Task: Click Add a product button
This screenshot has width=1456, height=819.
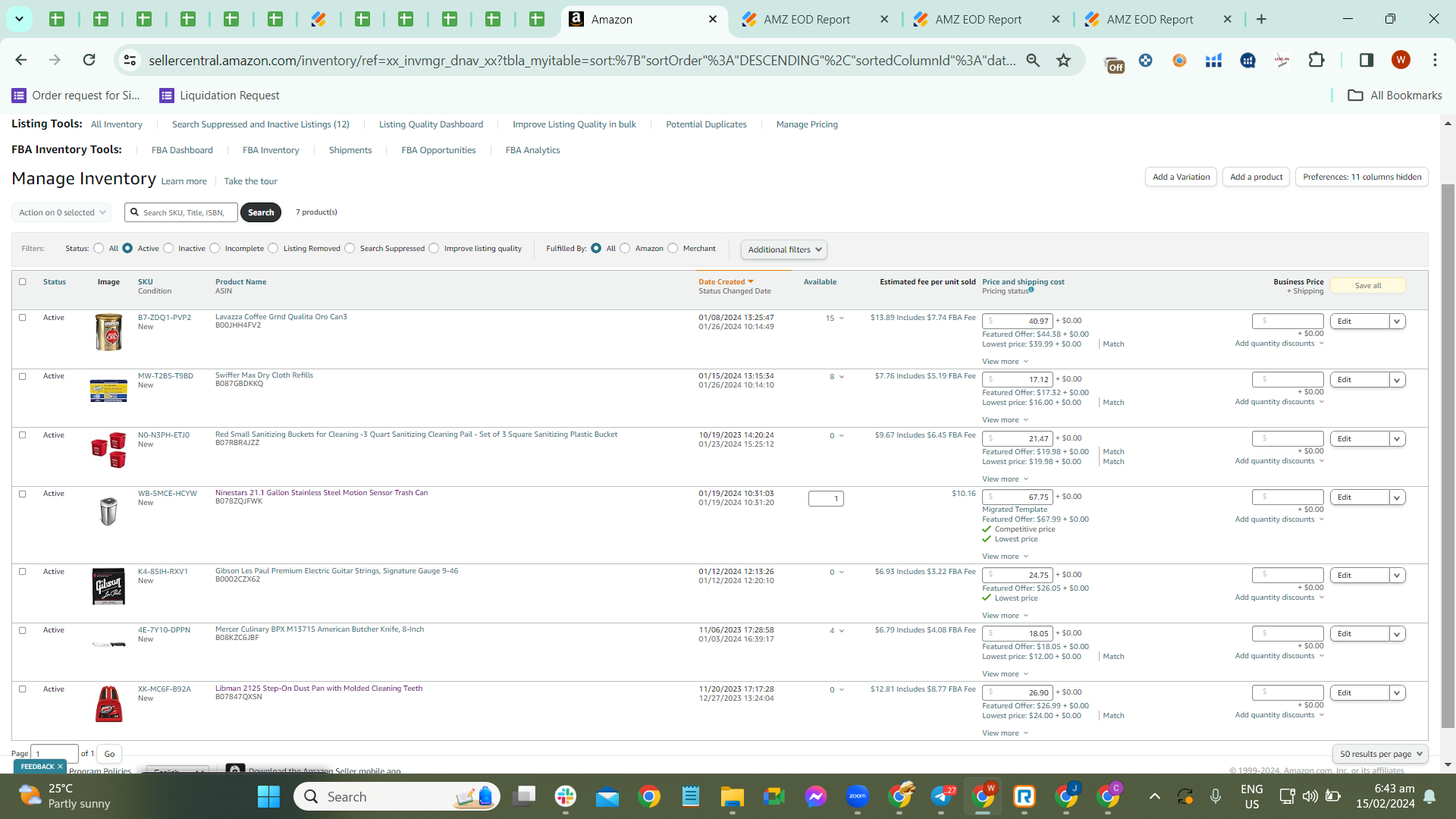Action: point(1256,177)
